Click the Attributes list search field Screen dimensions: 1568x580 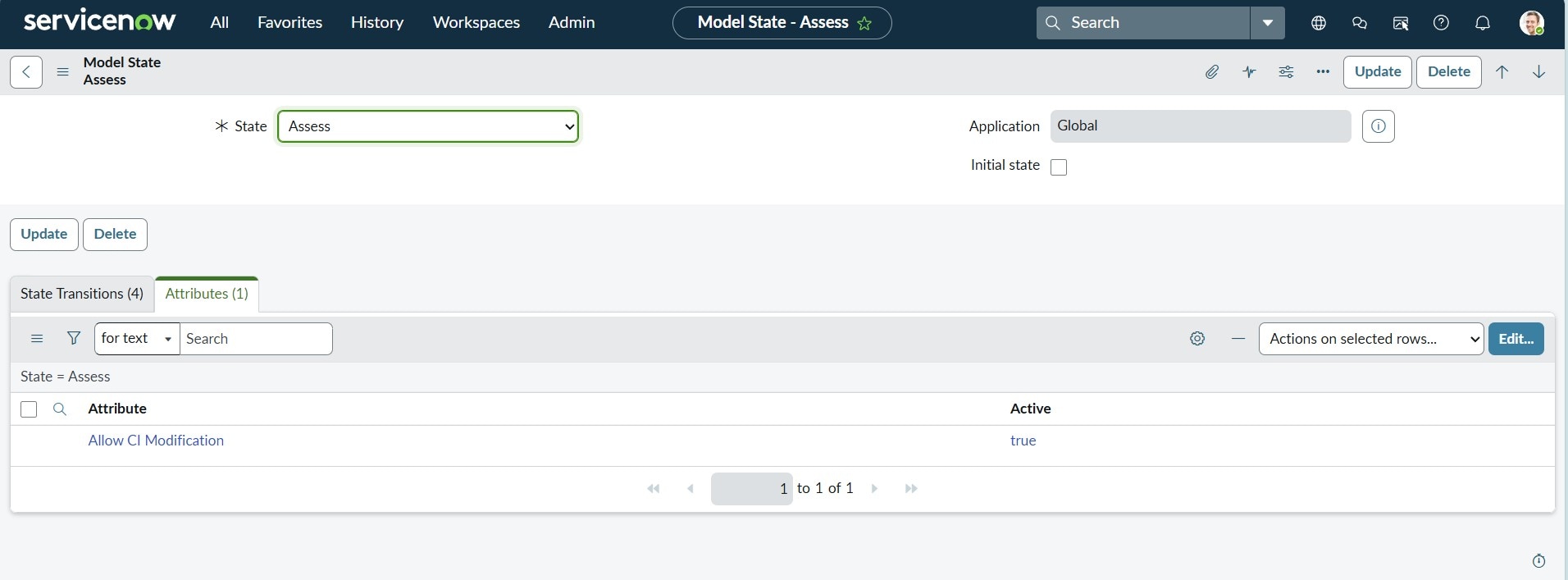click(256, 339)
